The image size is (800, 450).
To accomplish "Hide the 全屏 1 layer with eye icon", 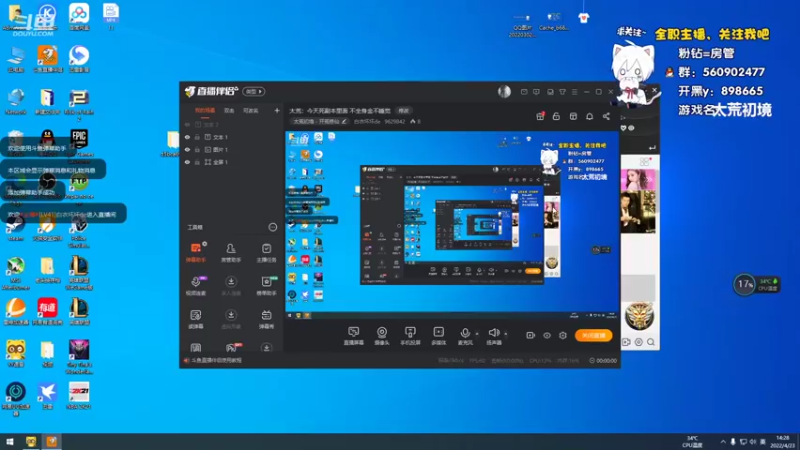I will tap(187, 162).
